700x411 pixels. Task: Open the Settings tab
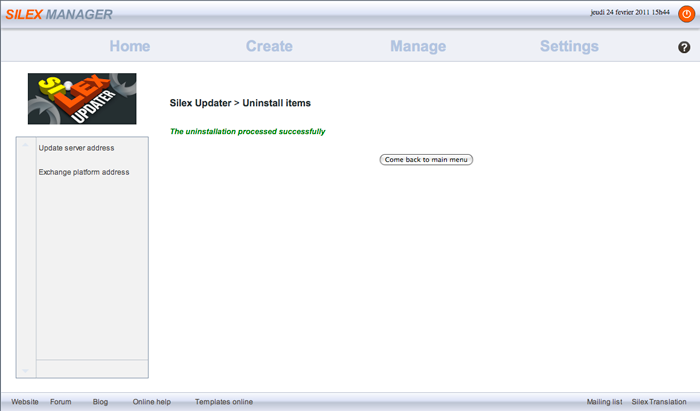(x=569, y=46)
